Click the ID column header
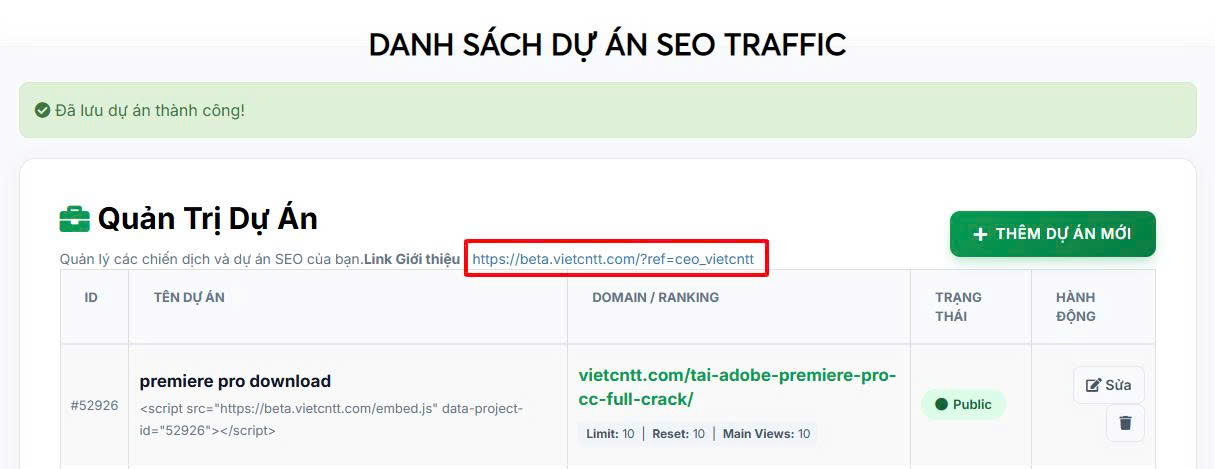The height and width of the screenshot is (469, 1215). 91,297
